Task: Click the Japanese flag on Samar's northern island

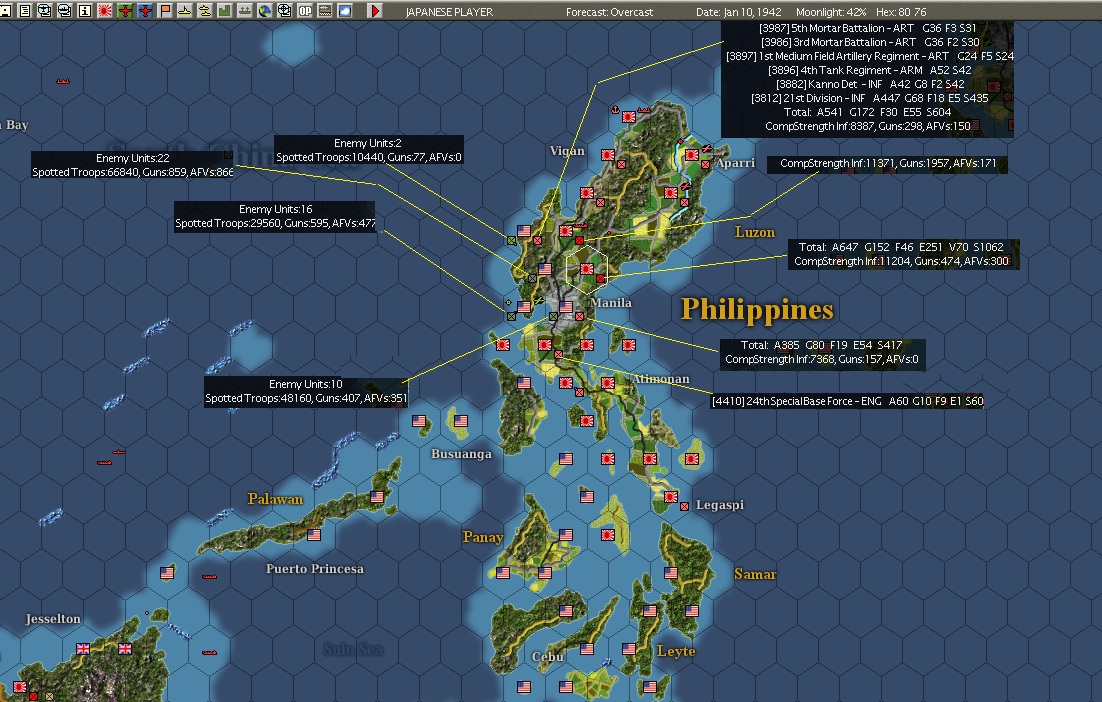Action: pos(692,459)
